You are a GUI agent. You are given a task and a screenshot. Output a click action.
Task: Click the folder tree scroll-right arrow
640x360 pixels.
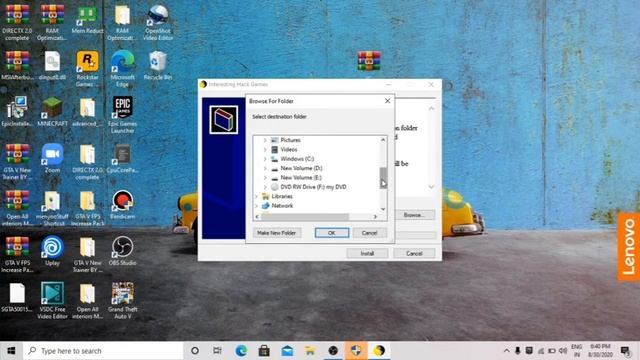pyautogui.click(x=376, y=217)
